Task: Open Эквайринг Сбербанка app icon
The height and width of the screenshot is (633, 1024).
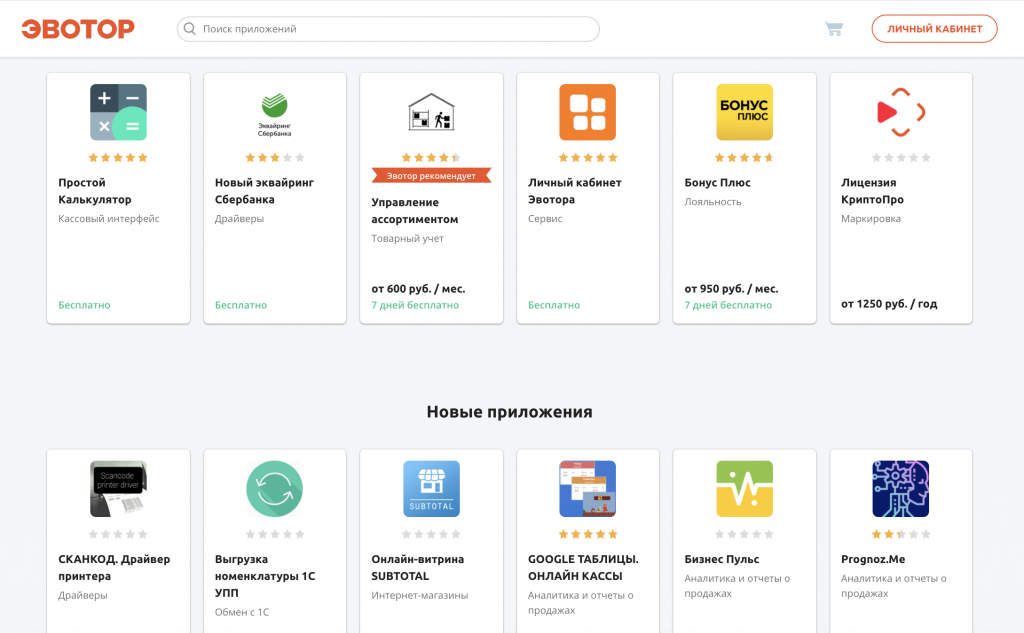Action: click(x=274, y=112)
